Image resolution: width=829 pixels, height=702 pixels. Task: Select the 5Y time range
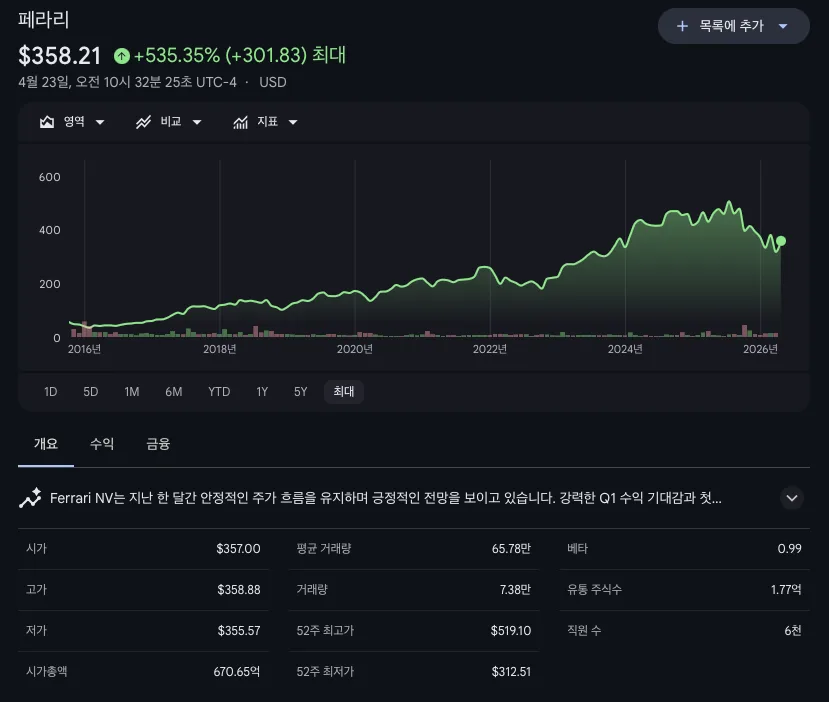click(300, 392)
